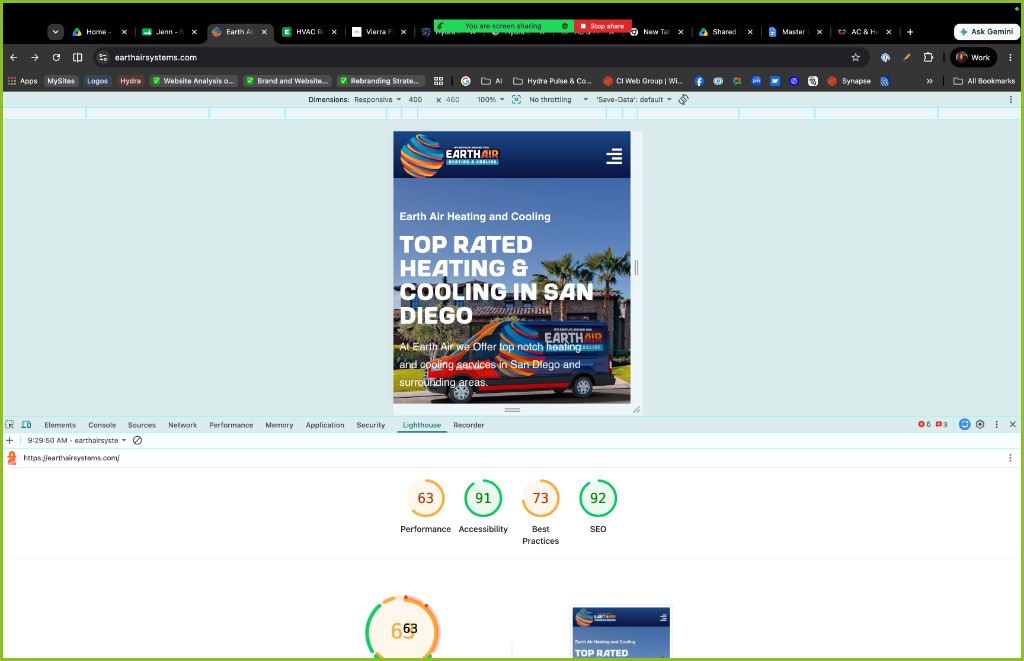Open a new browser tab
1024x661 pixels.
(x=910, y=31)
